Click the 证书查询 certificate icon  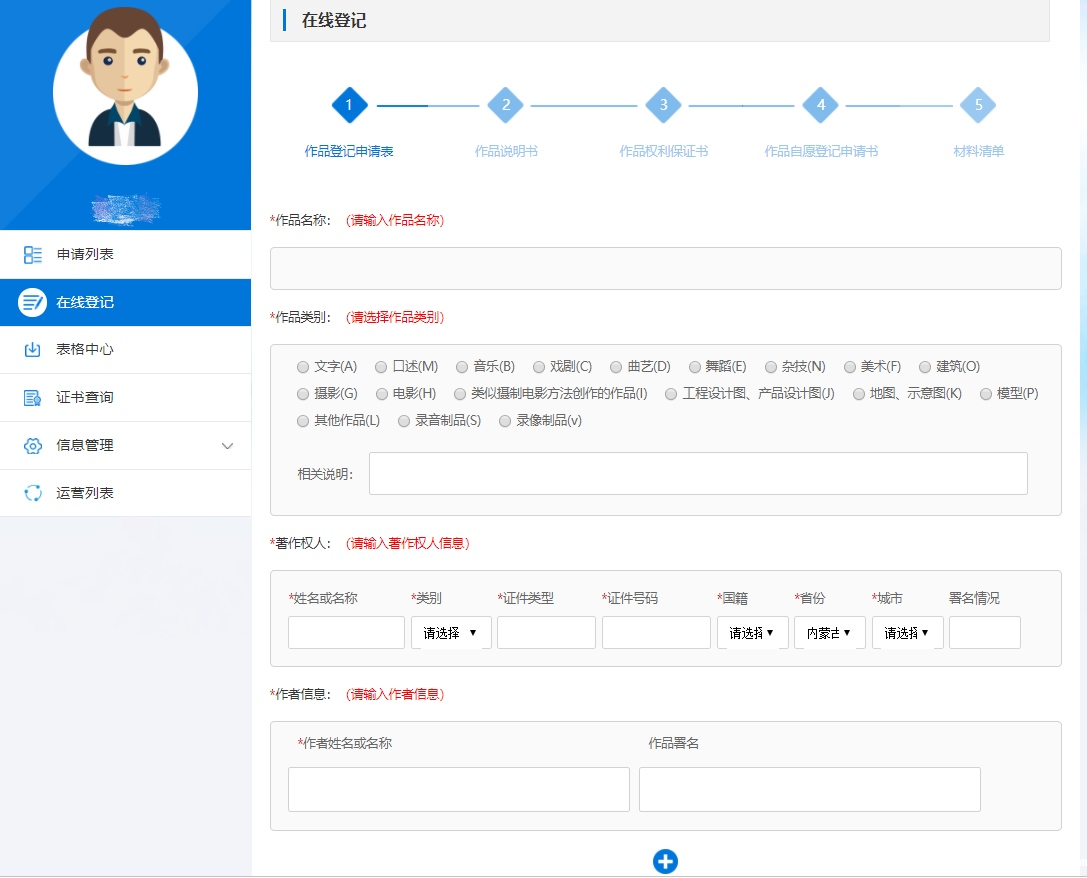pyautogui.click(x=33, y=398)
